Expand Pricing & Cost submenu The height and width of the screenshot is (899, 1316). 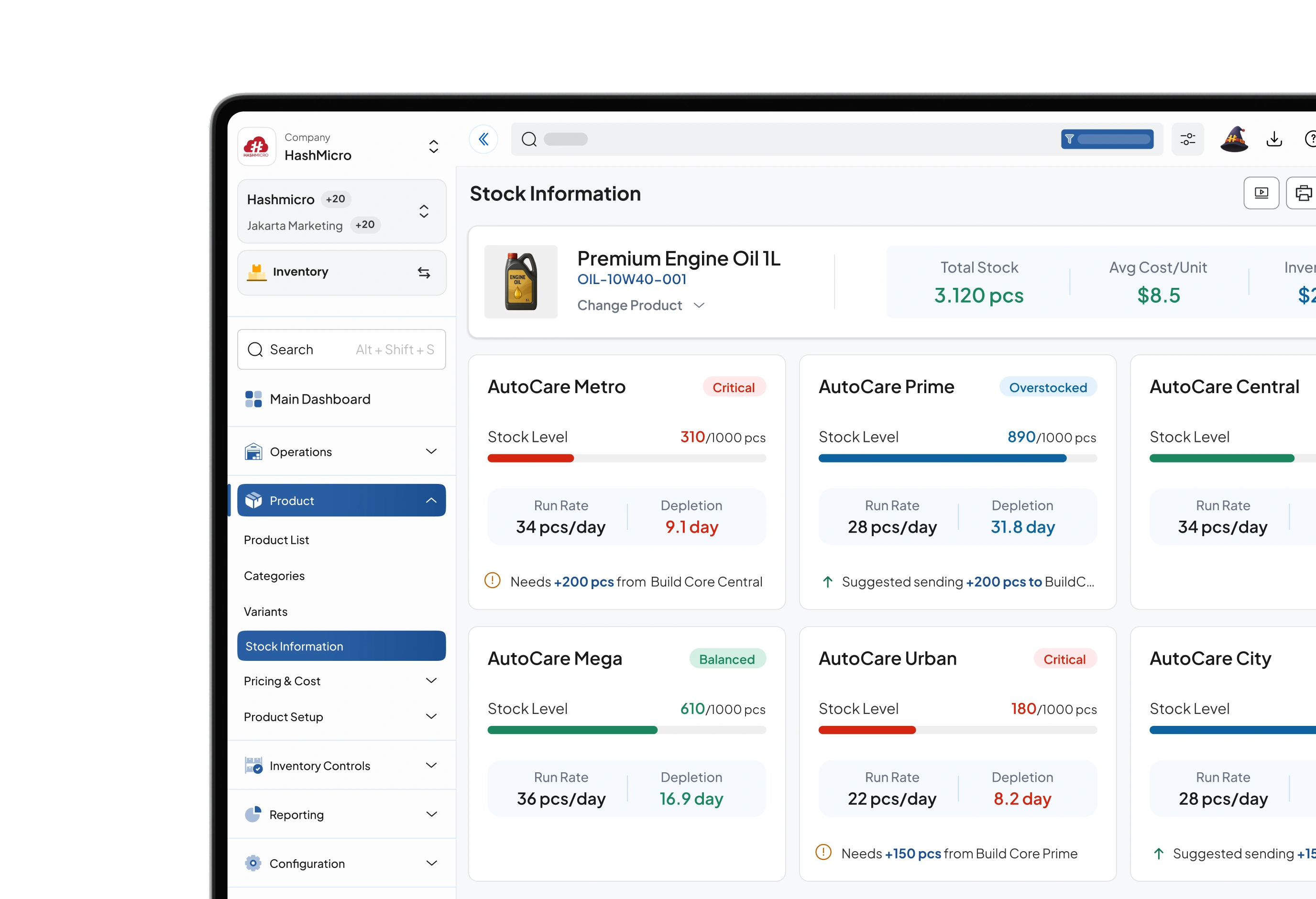tap(431, 681)
